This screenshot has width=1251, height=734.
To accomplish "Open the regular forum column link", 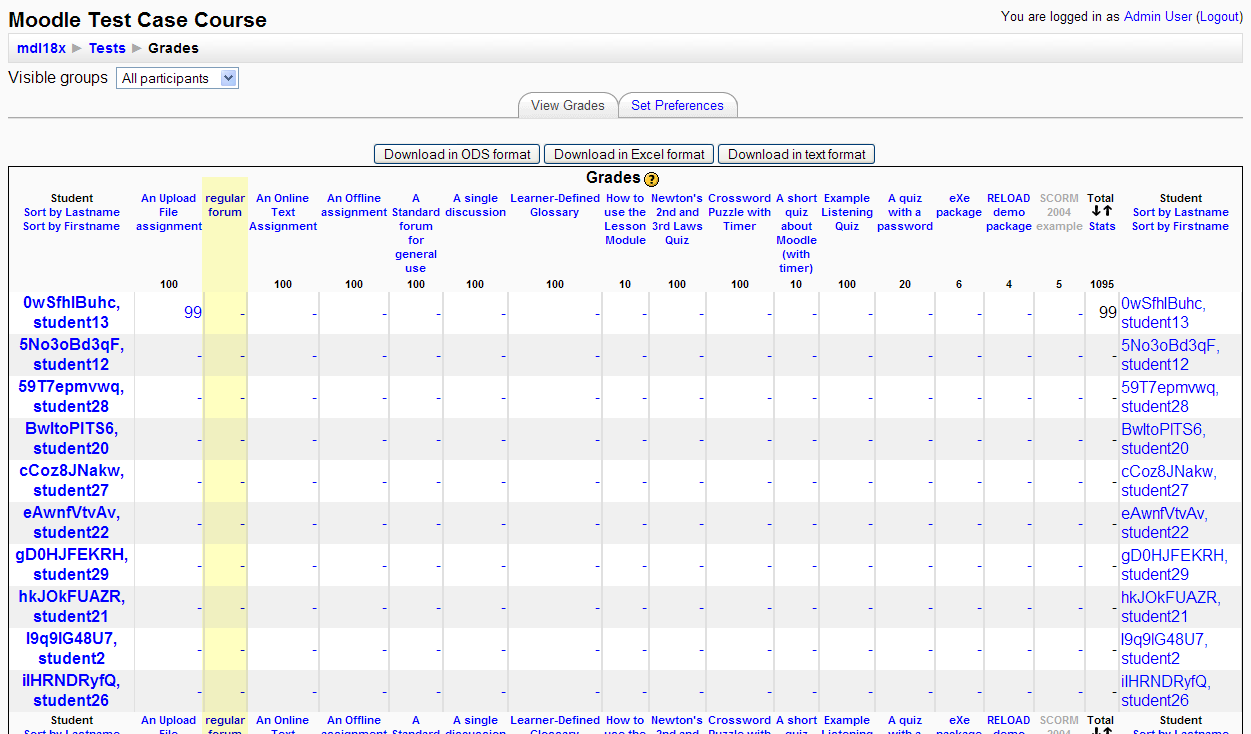I will coord(225,205).
